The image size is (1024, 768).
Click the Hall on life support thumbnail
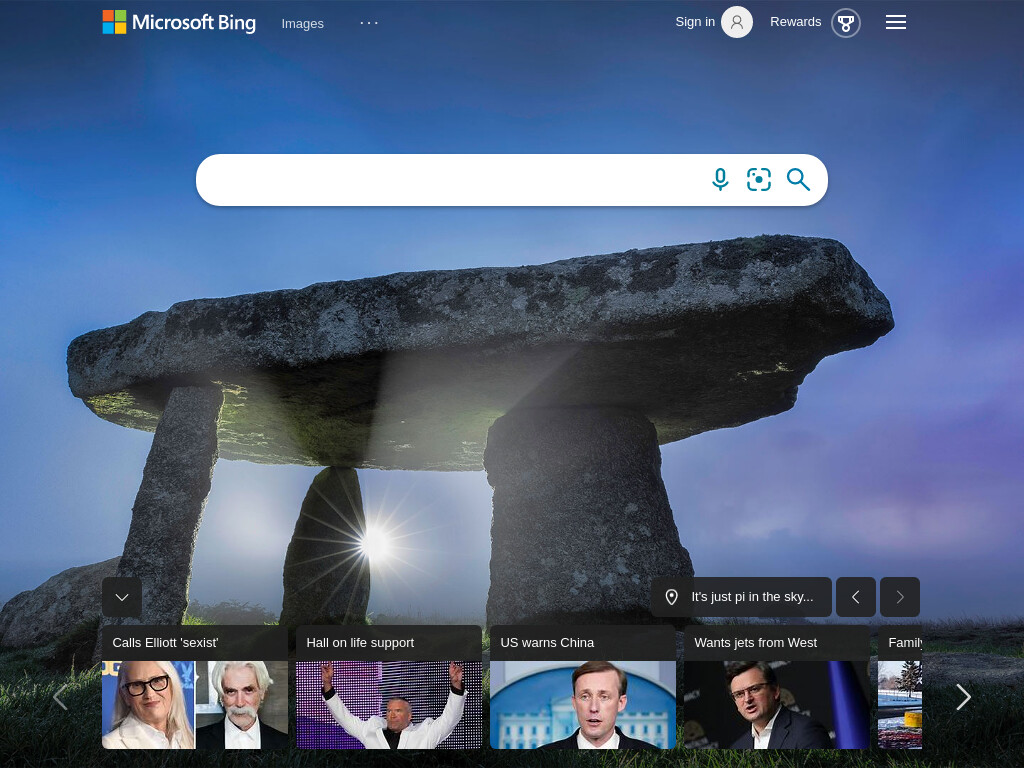click(x=389, y=705)
